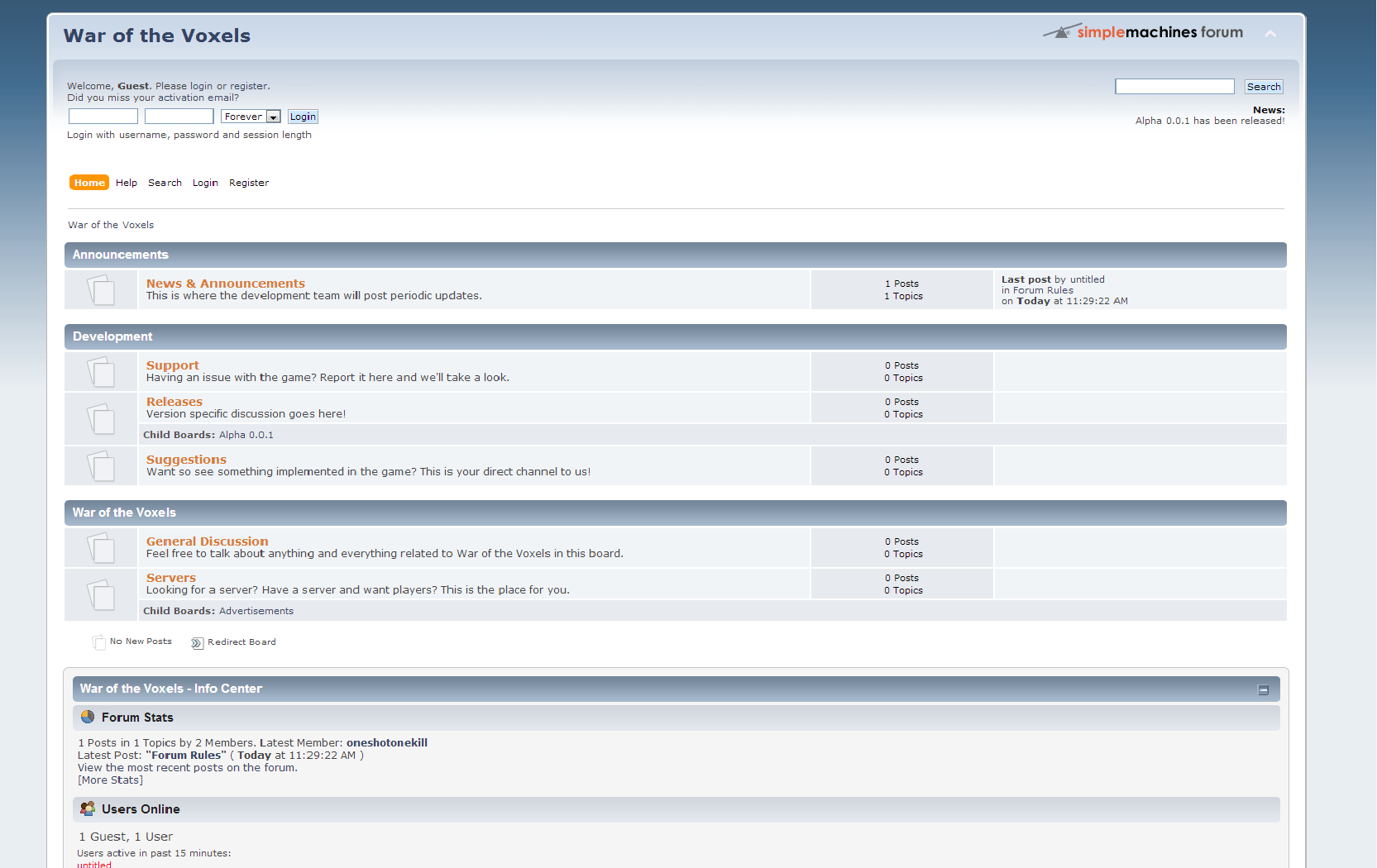Click the Suggestions board status icon

tap(101, 465)
